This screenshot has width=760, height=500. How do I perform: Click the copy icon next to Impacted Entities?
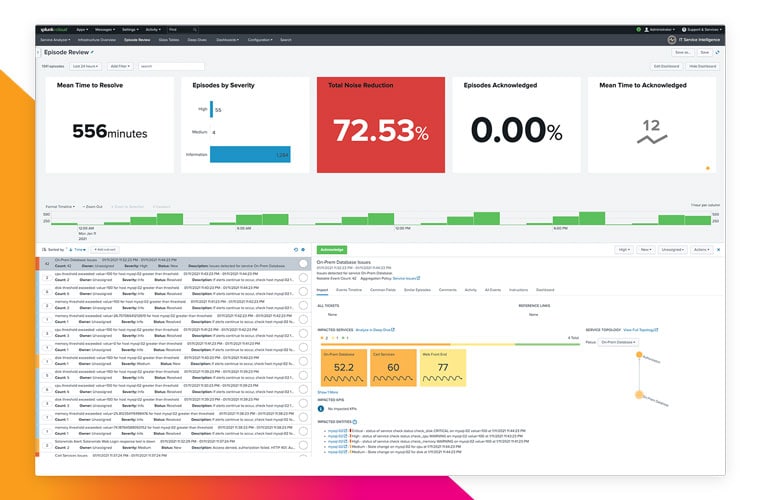[x=355, y=422]
